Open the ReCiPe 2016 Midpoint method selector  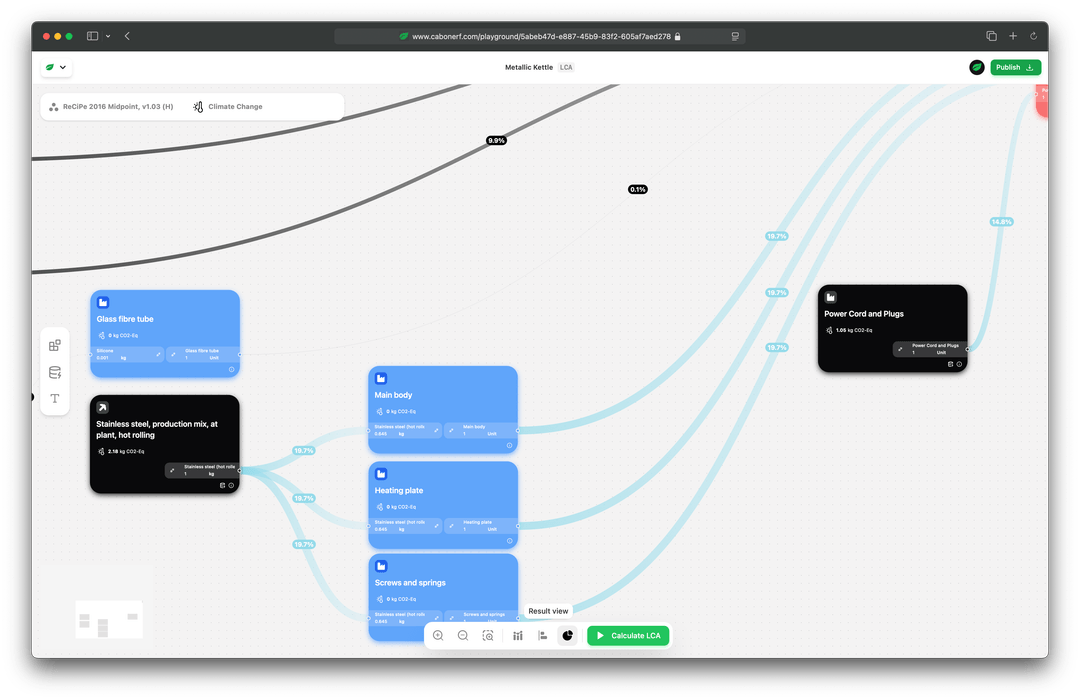click(x=112, y=107)
